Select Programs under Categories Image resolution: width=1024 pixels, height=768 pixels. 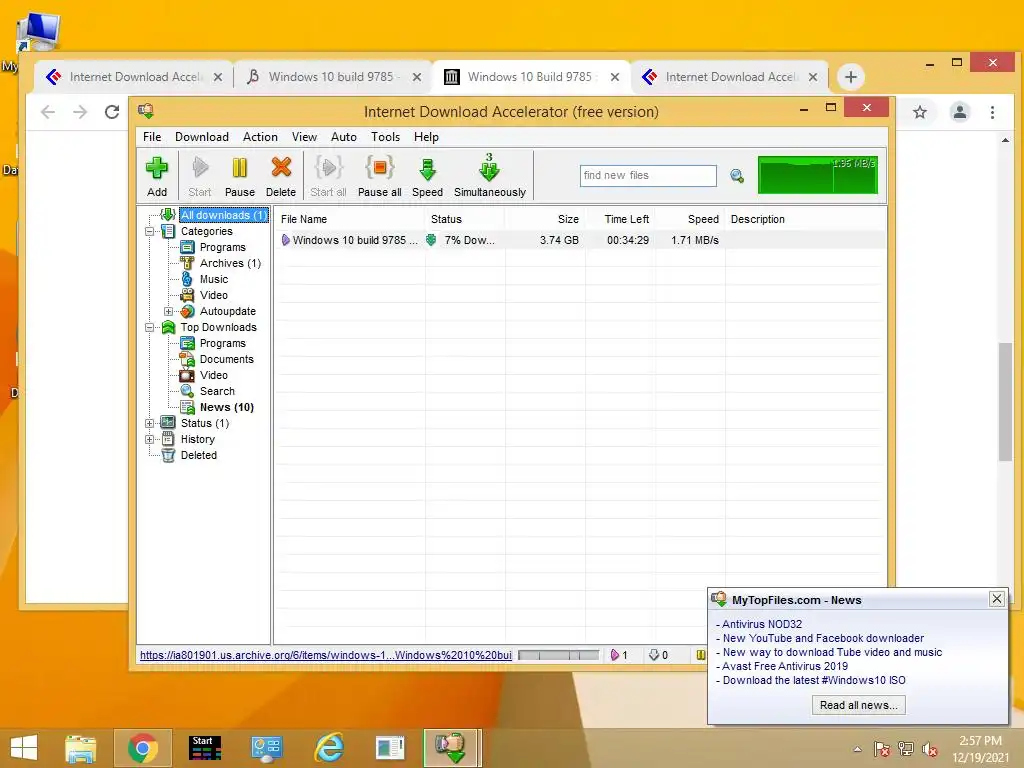coord(223,248)
